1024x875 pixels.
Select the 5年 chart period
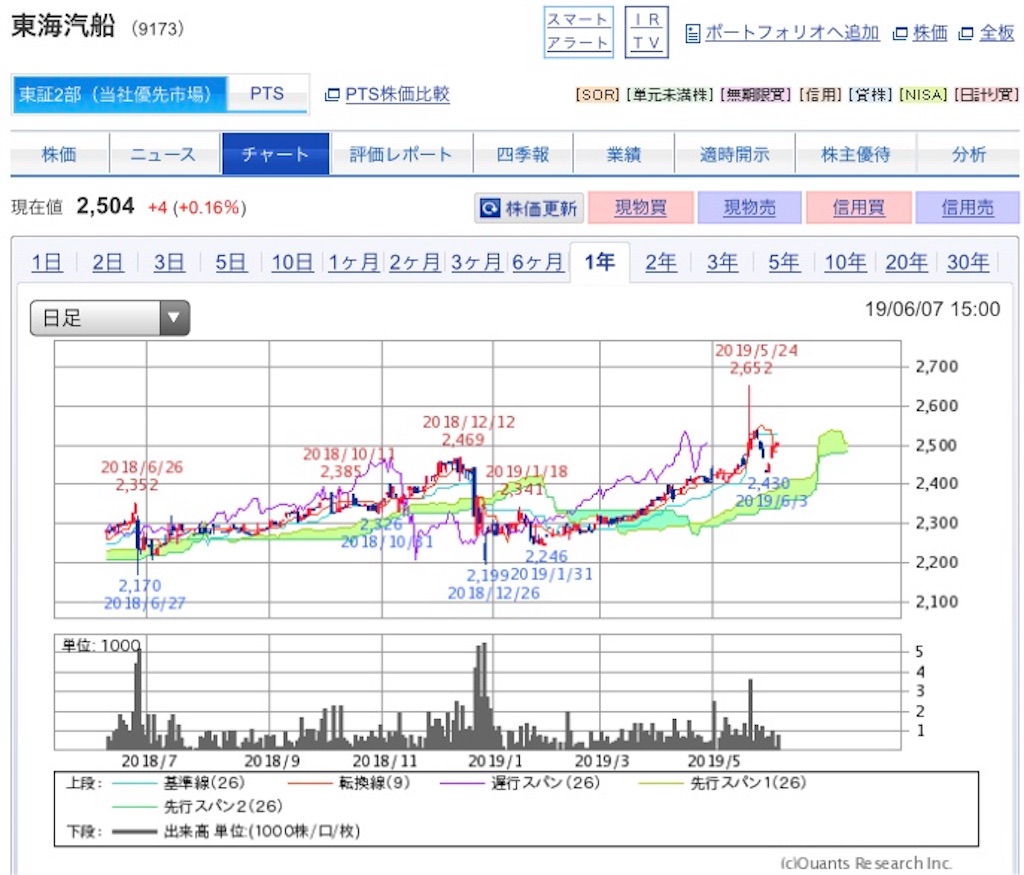[x=784, y=262]
